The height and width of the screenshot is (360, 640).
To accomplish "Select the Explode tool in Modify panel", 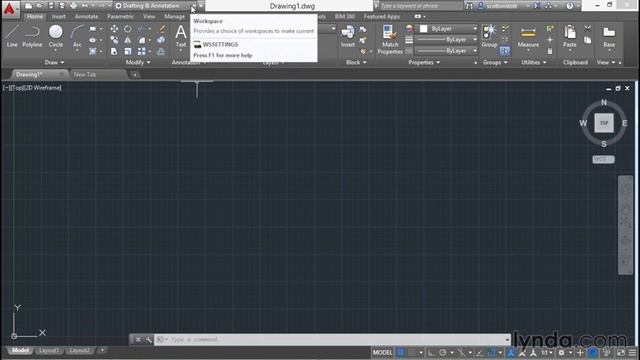I will click(161, 40).
